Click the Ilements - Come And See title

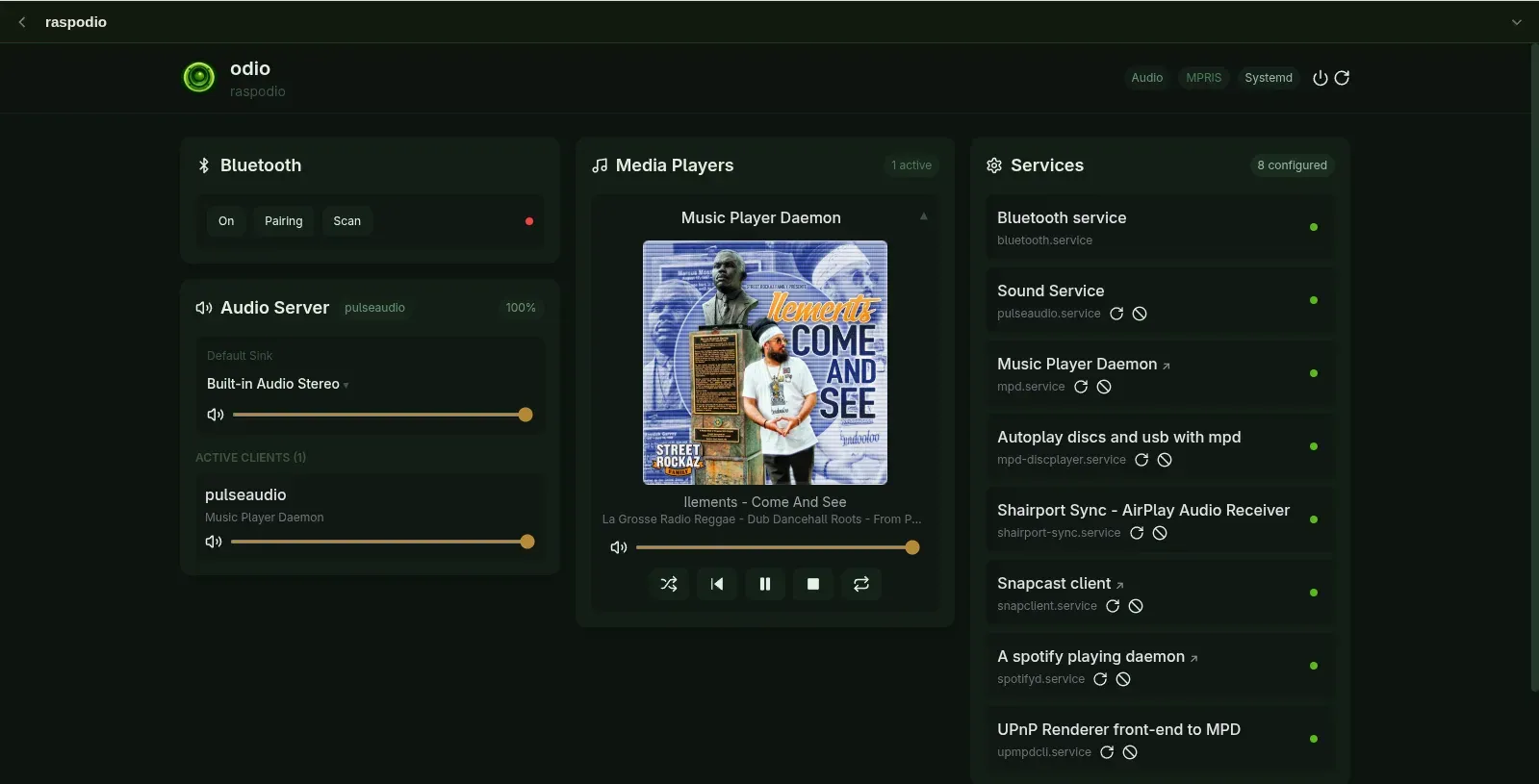765,502
